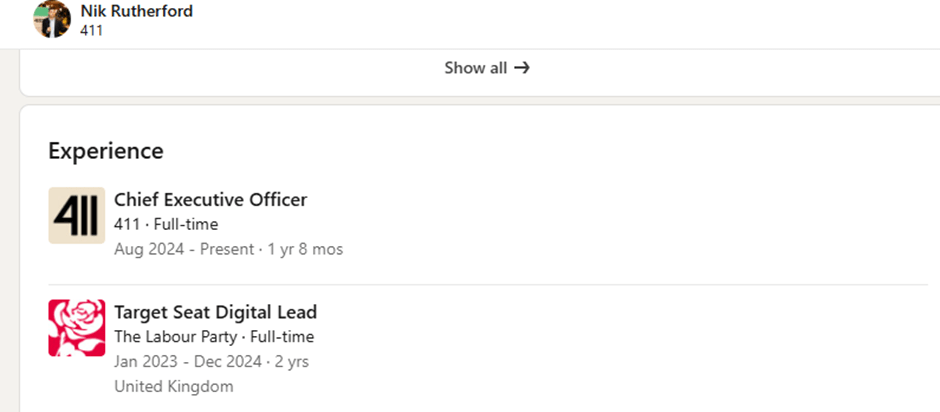Click the Aug 2024 - Present date range

pyautogui.click(x=184, y=249)
